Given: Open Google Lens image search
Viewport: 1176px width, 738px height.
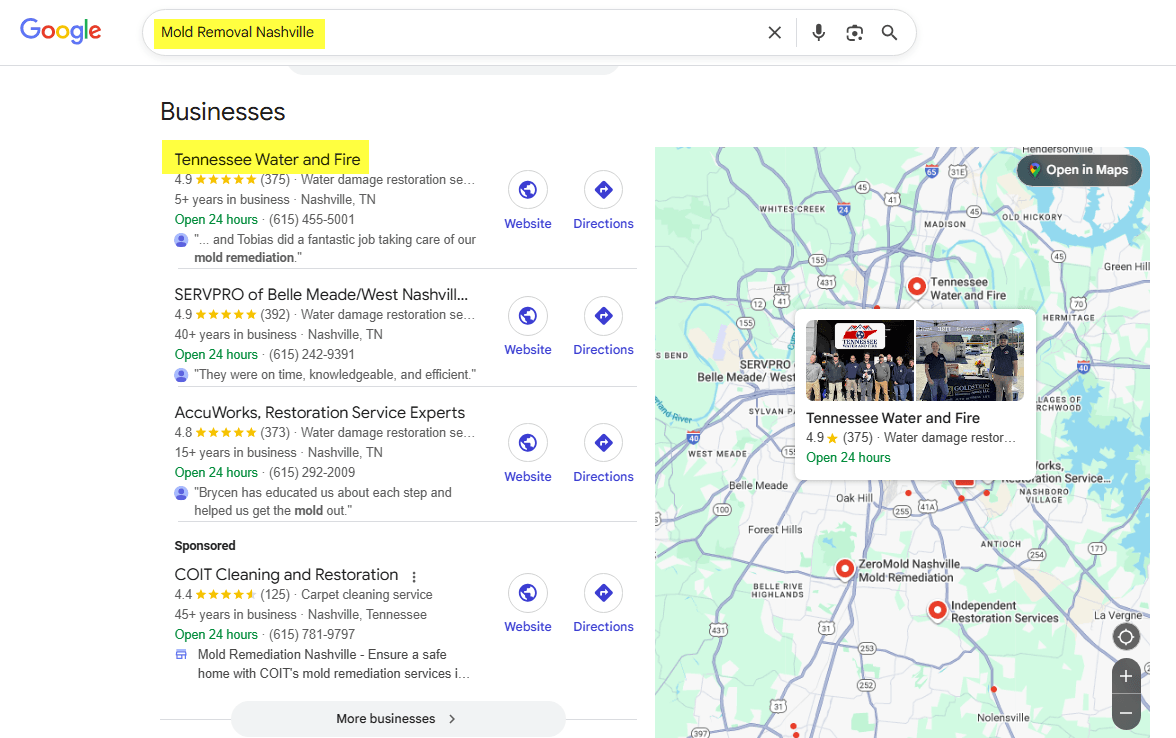Looking at the screenshot, I should click(x=854, y=33).
